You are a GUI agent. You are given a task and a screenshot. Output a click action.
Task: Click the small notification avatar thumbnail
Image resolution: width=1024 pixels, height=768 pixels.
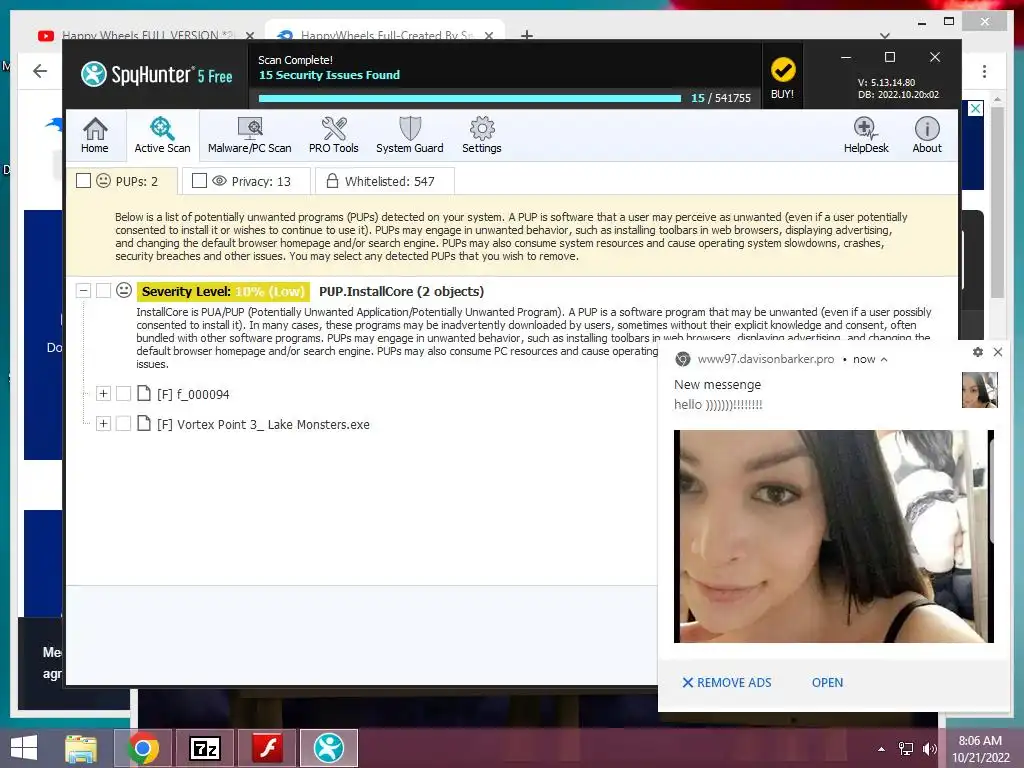[980, 390]
